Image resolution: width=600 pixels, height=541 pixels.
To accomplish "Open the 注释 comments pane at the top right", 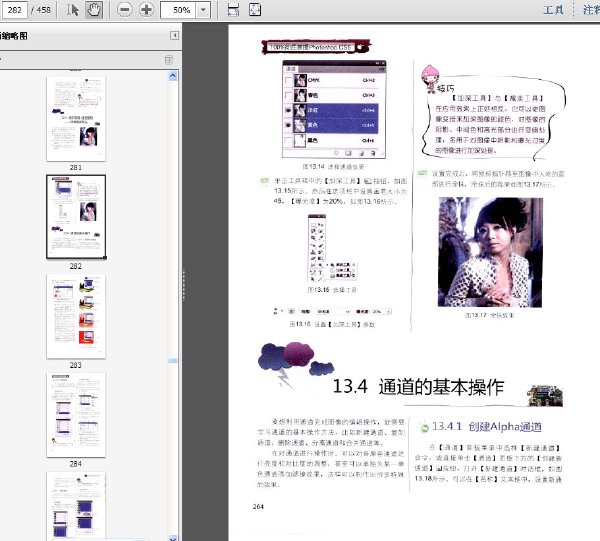I will click(591, 10).
